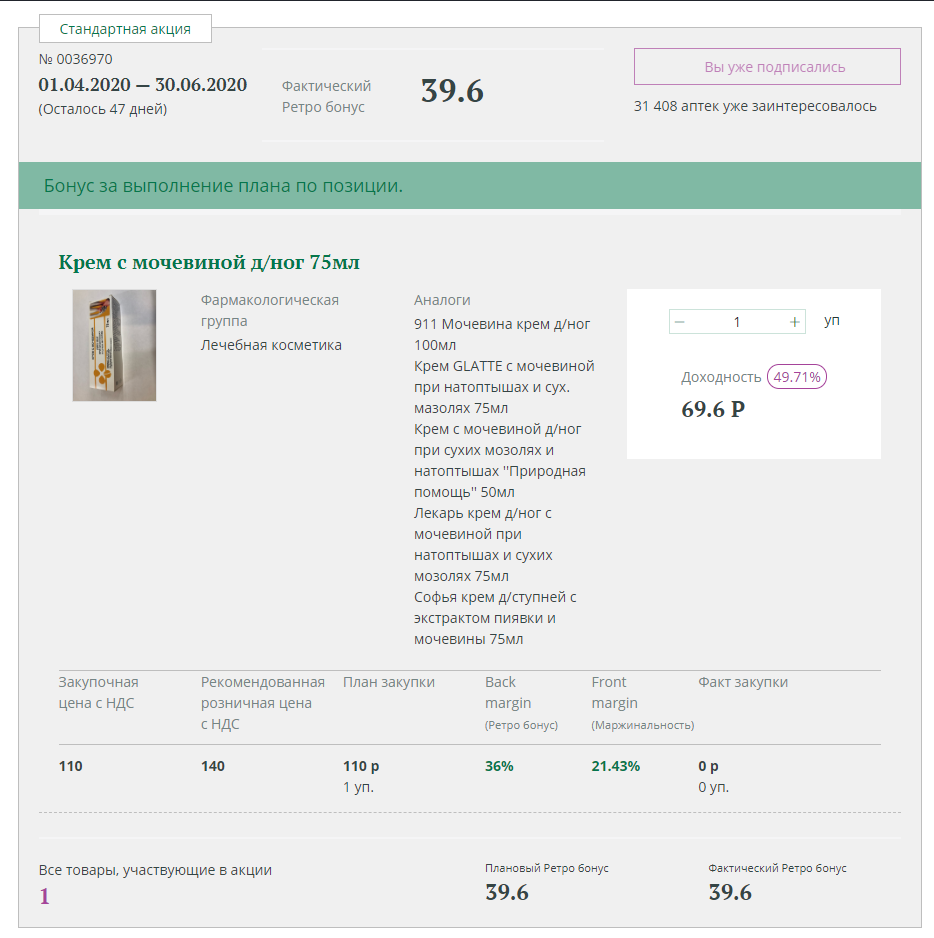Click the 'Вы уже подписались' button
This screenshot has height=938, width=934.
click(x=767, y=67)
